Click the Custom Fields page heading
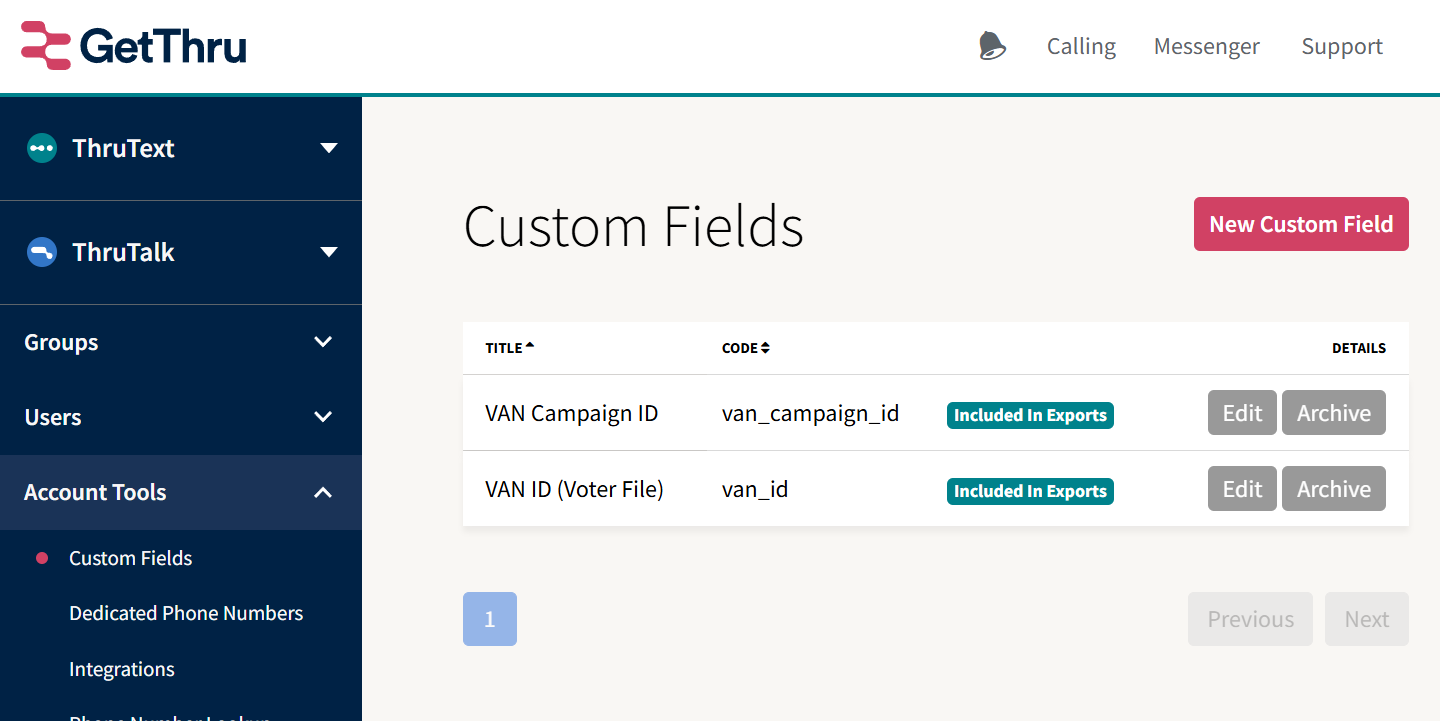Screen dimensions: 1440x721 pyautogui.click(x=634, y=226)
